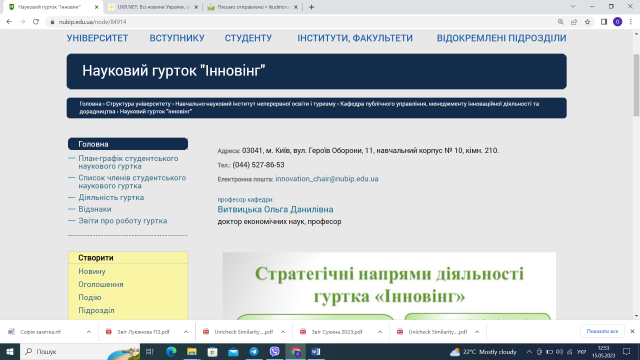
Task: Open the ВІДОКРЕМЛЕНІ ПІДРОЗДІЛИ menu
Action: (501, 38)
